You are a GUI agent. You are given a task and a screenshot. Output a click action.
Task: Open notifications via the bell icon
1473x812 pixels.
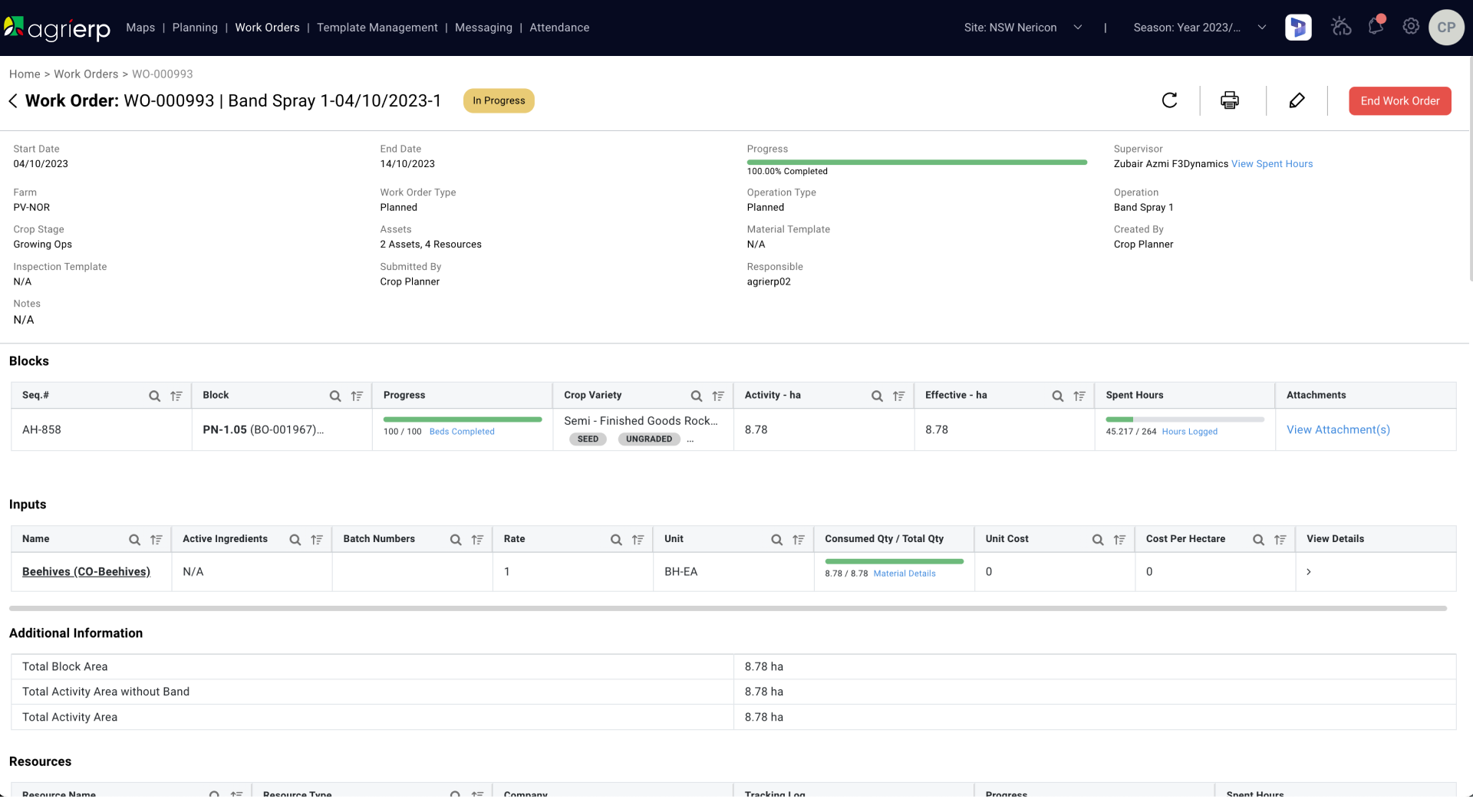pyautogui.click(x=1375, y=27)
